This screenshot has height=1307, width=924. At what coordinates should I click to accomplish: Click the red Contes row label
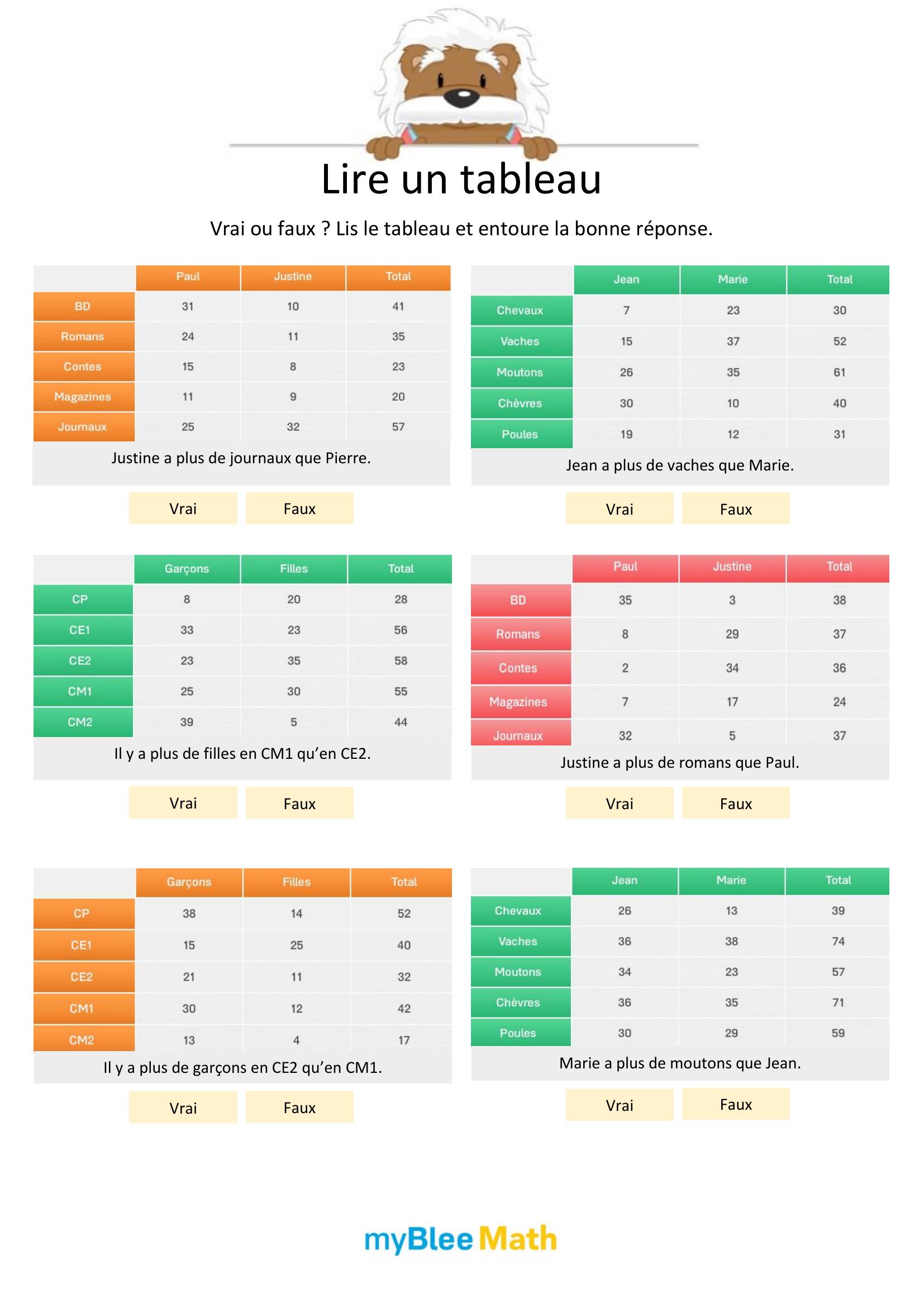click(x=518, y=668)
